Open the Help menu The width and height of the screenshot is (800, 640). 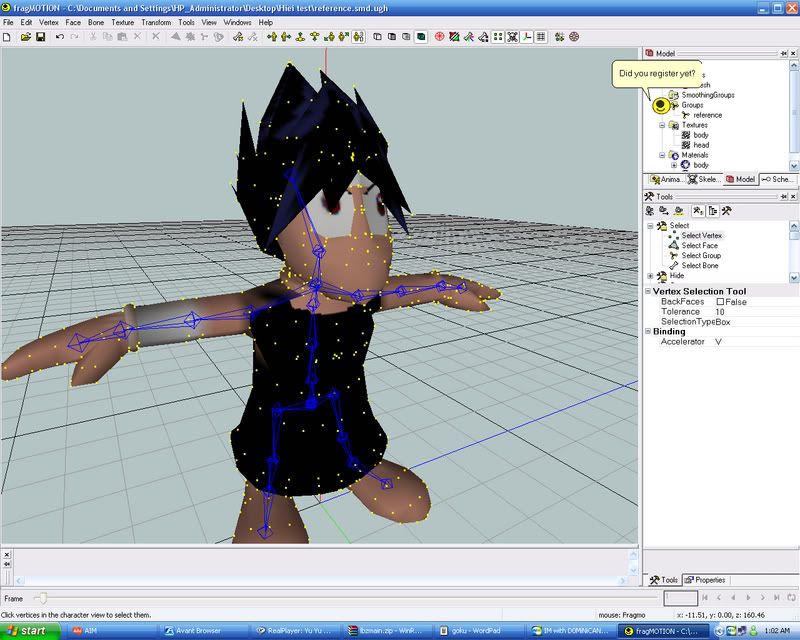(265, 22)
